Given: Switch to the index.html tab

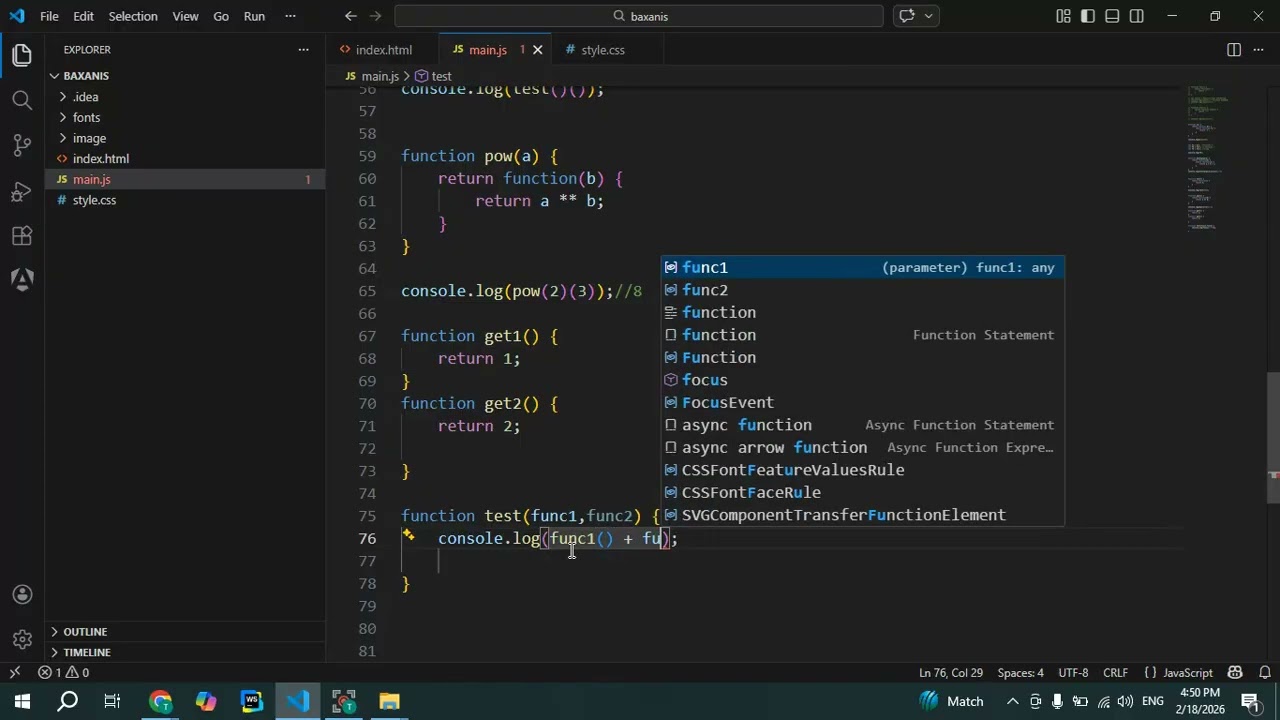Looking at the screenshot, I should pyautogui.click(x=383, y=50).
